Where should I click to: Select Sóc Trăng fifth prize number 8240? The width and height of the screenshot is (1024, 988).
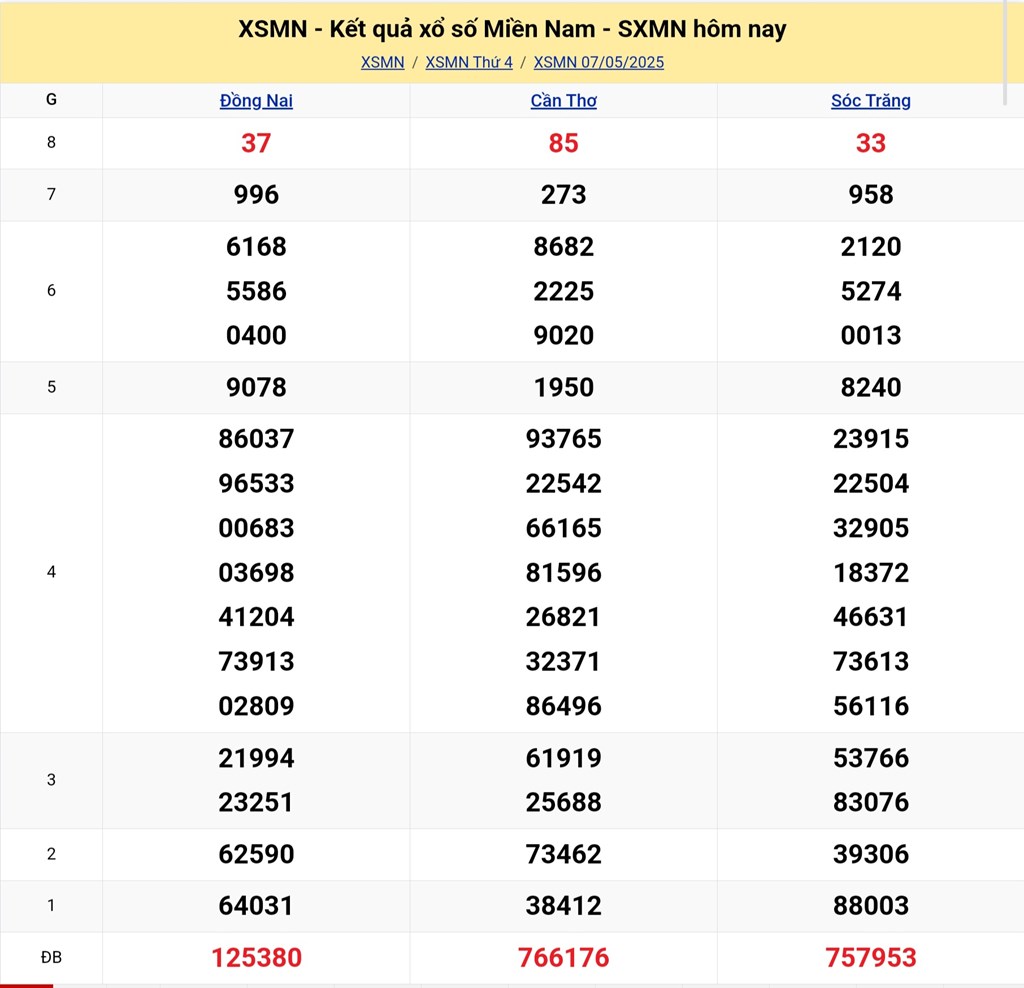pos(870,387)
